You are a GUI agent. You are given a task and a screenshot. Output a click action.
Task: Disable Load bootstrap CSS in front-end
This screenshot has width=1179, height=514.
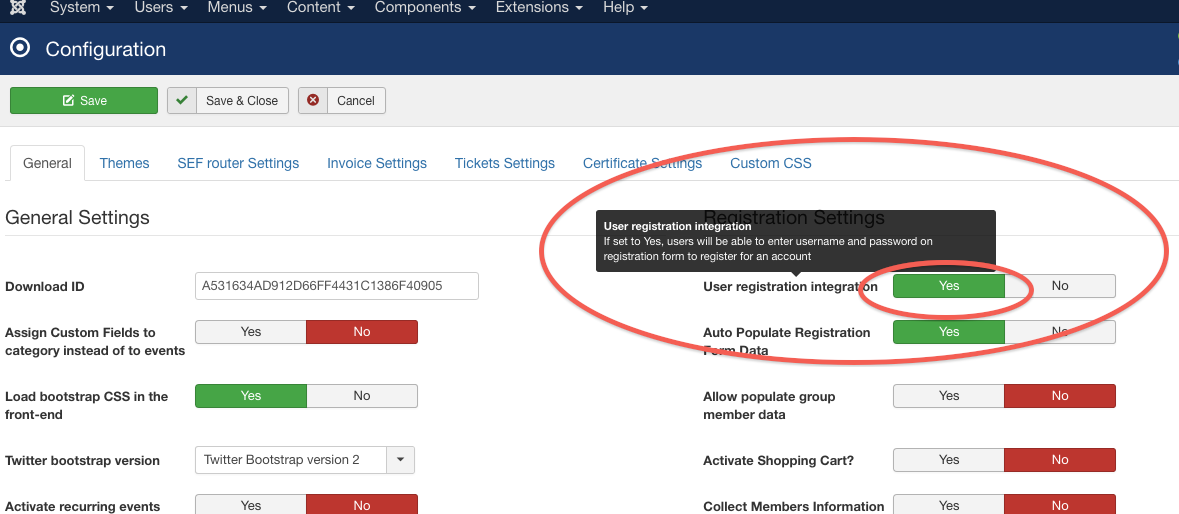(362, 396)
